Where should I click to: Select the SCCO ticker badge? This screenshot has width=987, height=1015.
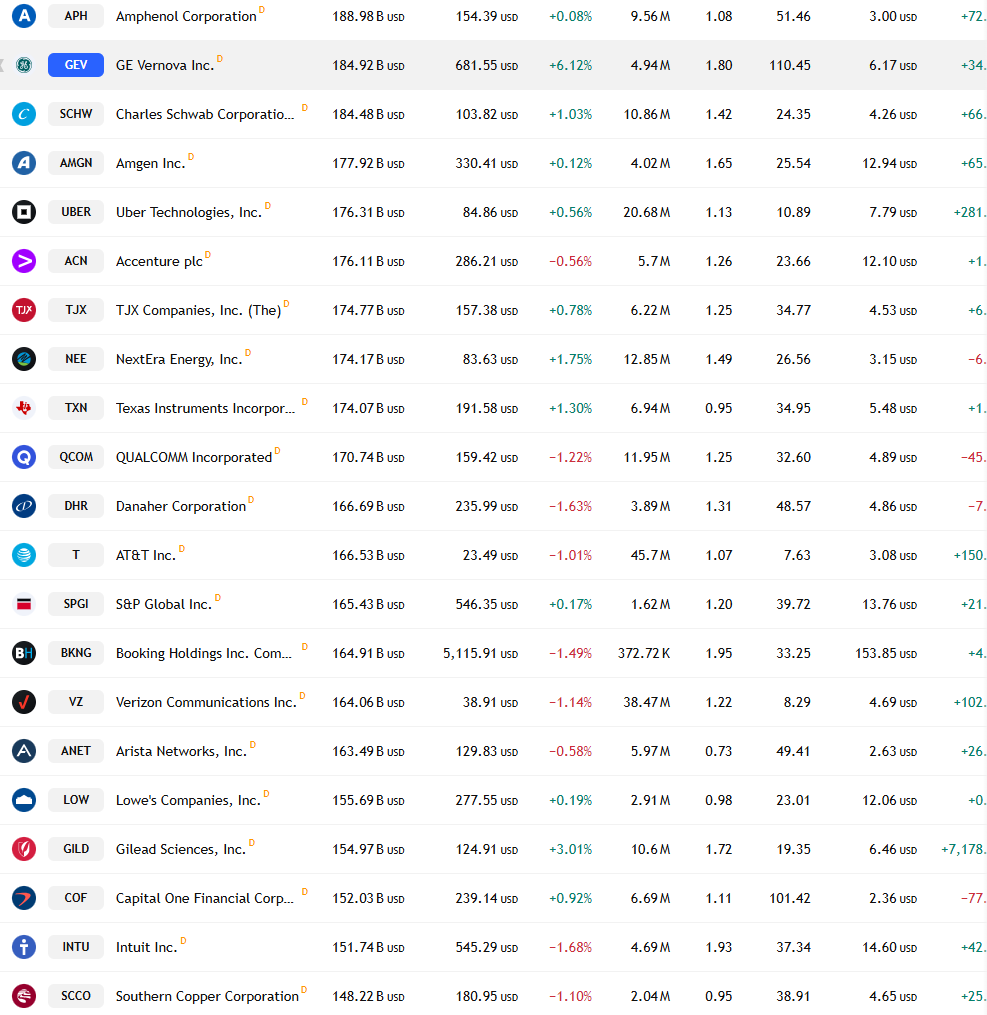[76, 996]
